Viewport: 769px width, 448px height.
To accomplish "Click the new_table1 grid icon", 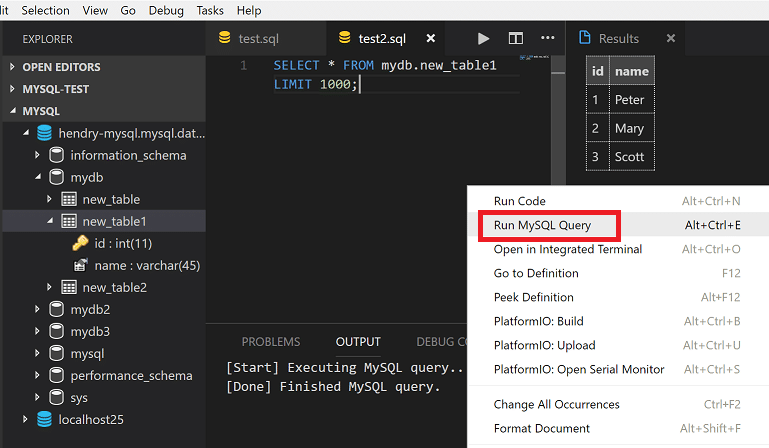I will click(69, 221).
